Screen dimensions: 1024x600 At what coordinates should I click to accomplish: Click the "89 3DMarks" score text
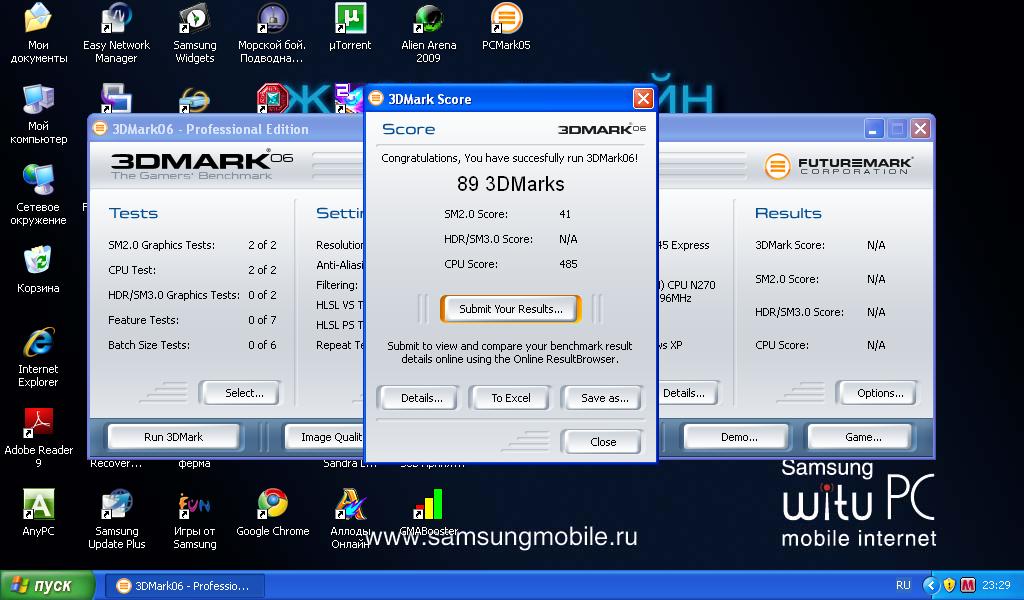[511, 184]
